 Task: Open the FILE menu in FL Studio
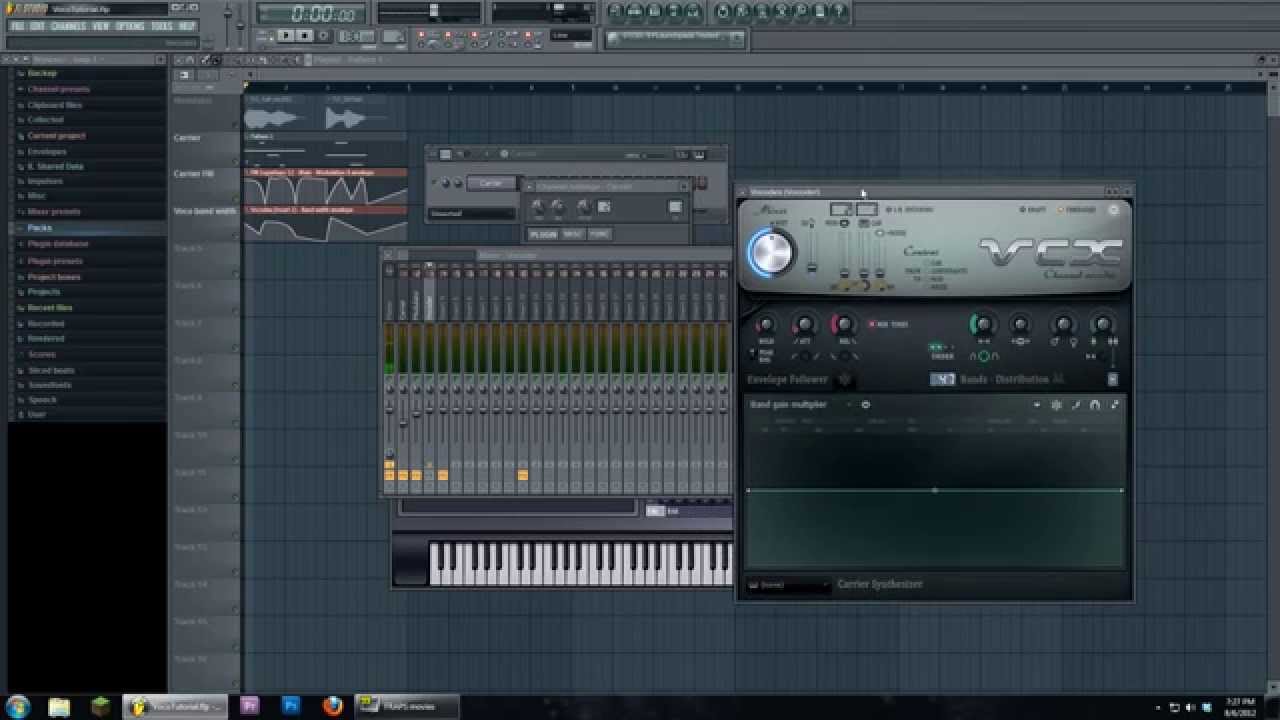point(16,26)
